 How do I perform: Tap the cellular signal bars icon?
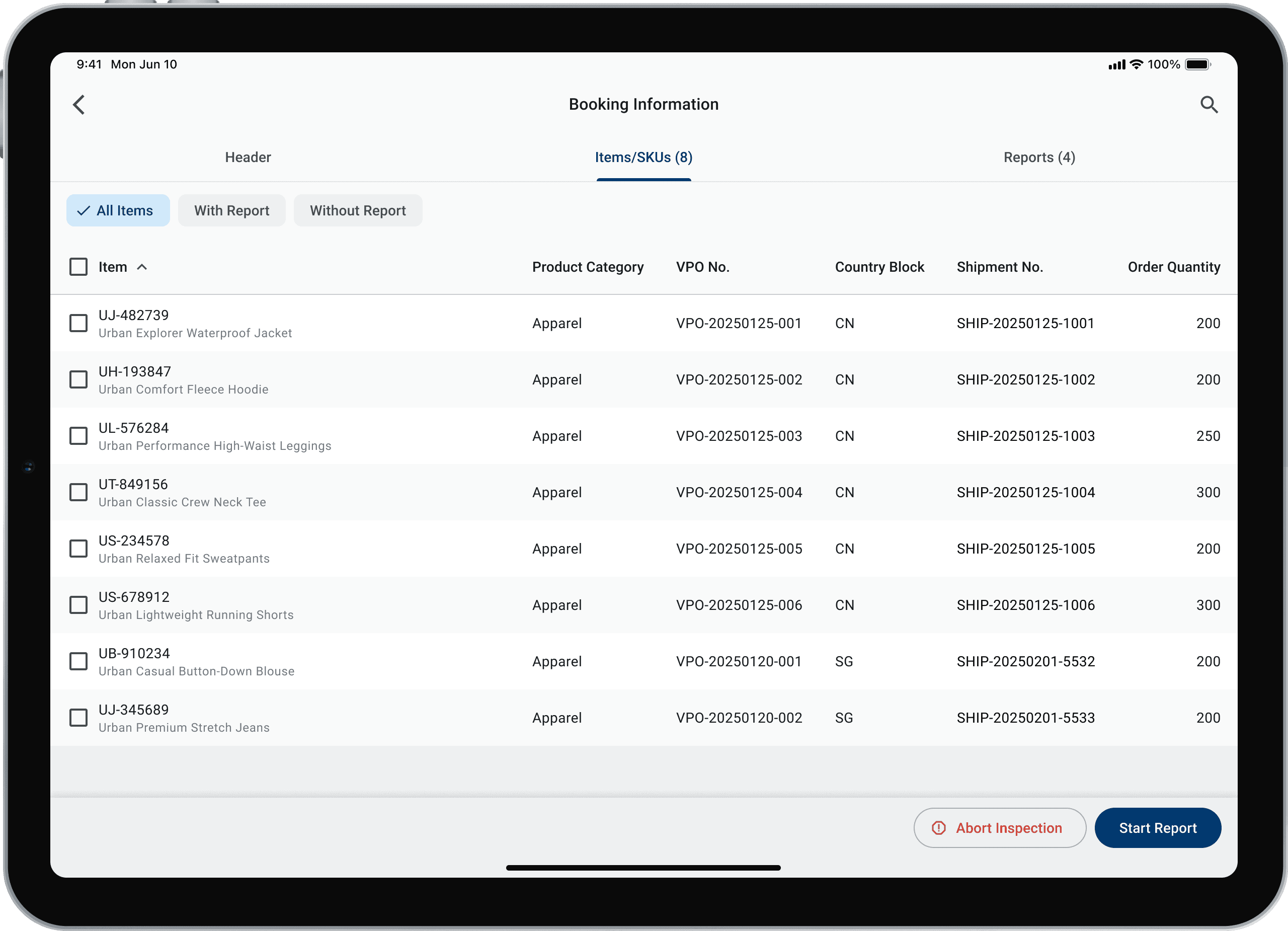click(1116, 65)
